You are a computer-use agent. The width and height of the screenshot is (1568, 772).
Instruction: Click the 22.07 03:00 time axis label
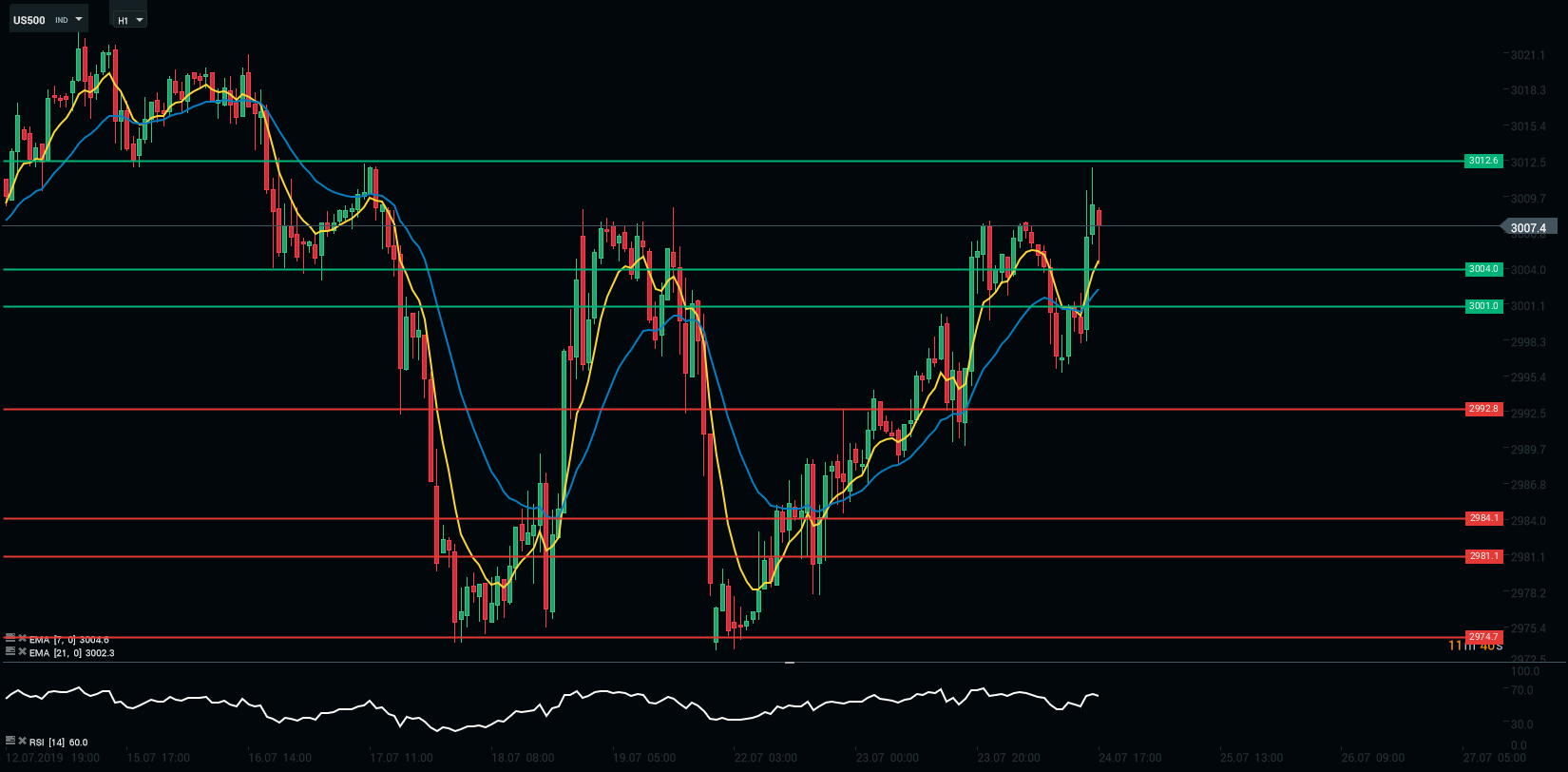766,758
